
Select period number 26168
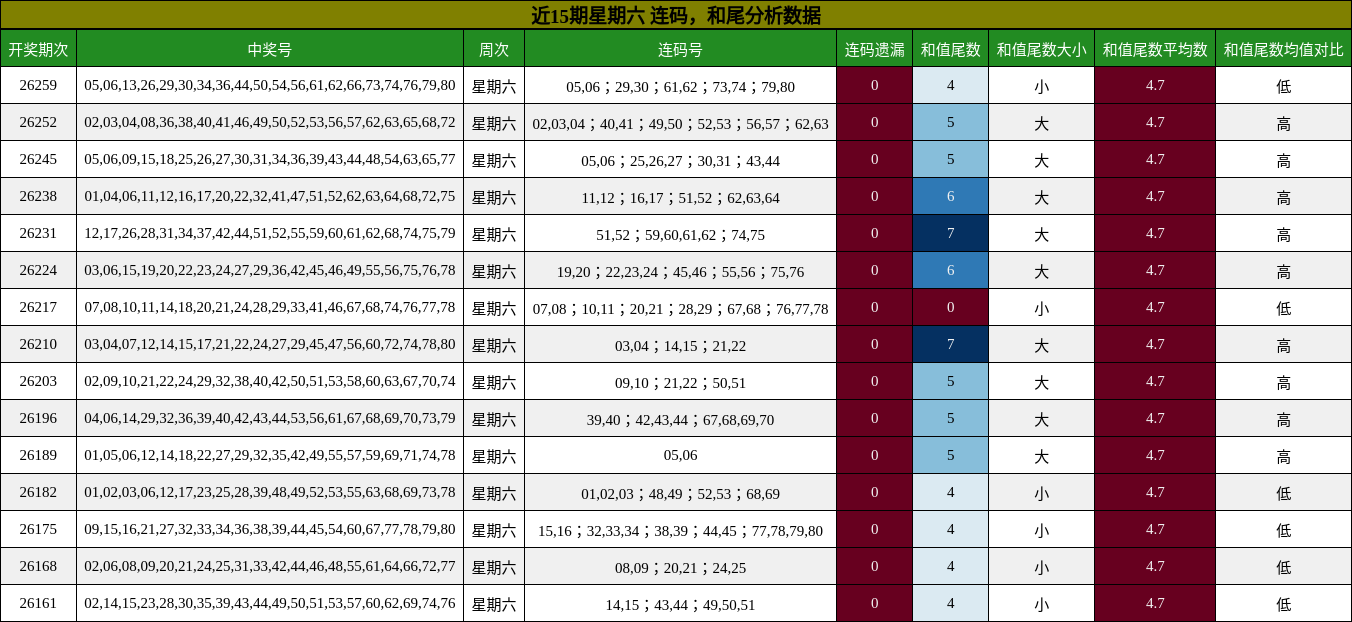tap(38, 566)
